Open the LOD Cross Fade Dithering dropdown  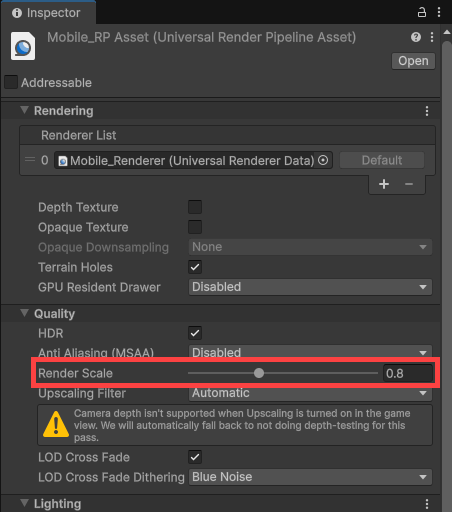[310, 477]
